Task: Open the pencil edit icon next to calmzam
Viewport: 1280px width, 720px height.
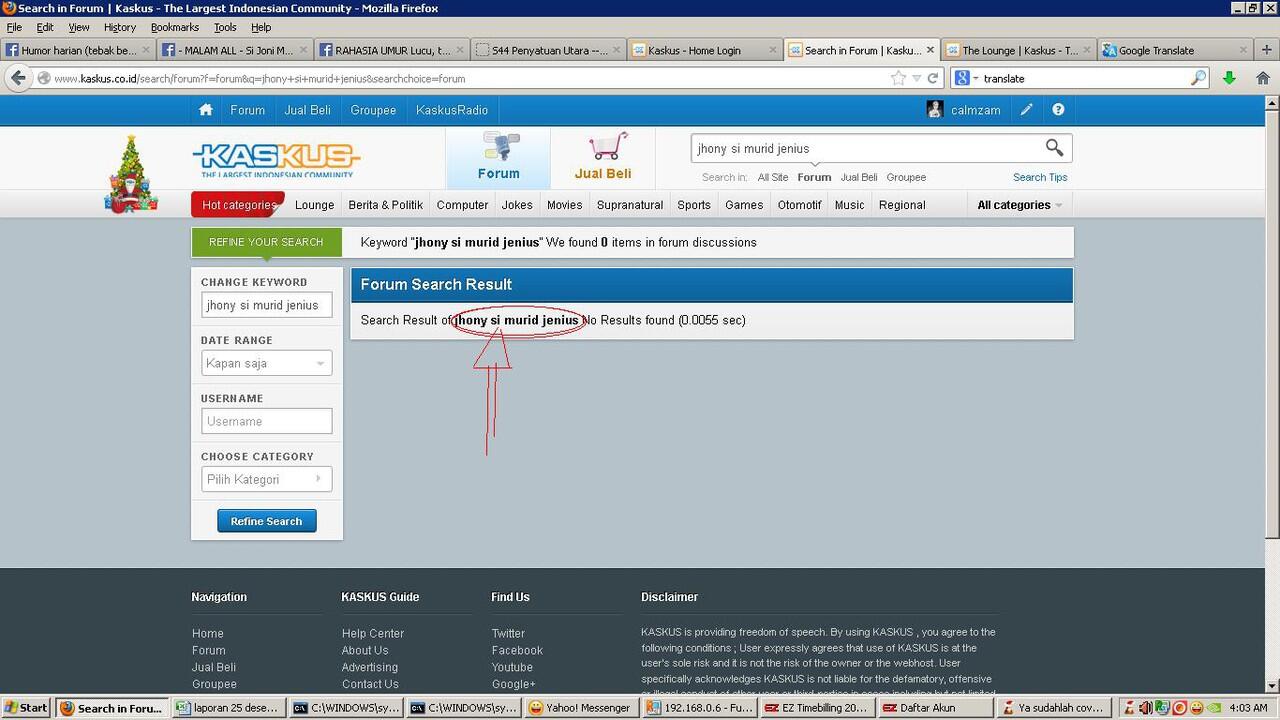Action: click(1027, 110)
